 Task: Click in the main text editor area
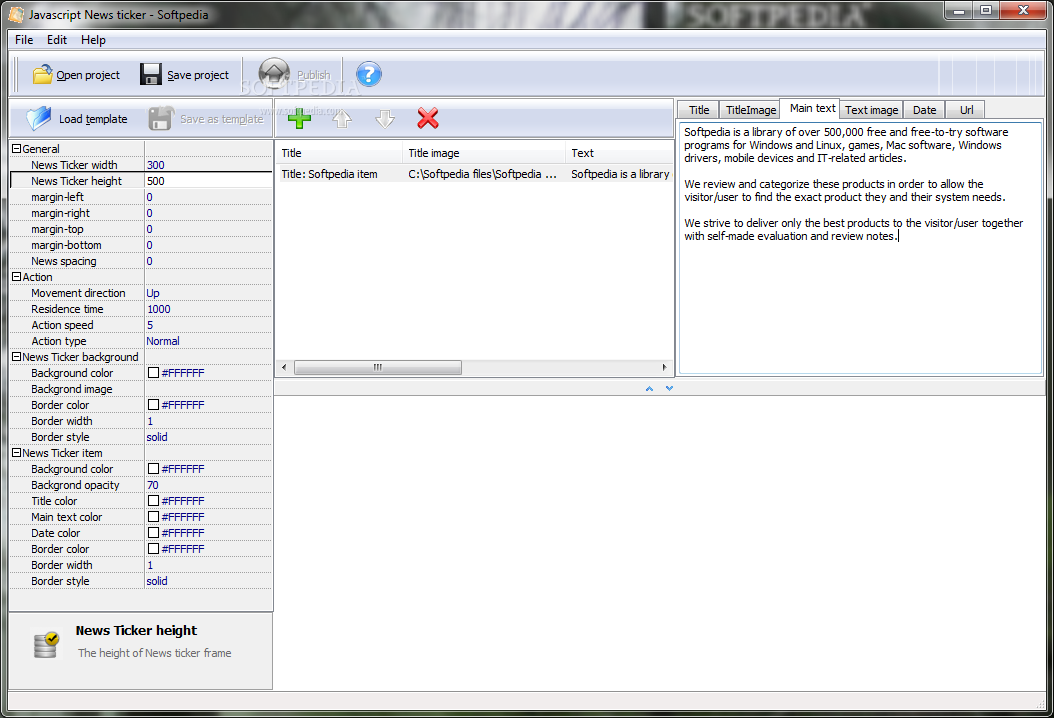pyautogui.click(x=860, y=248)
